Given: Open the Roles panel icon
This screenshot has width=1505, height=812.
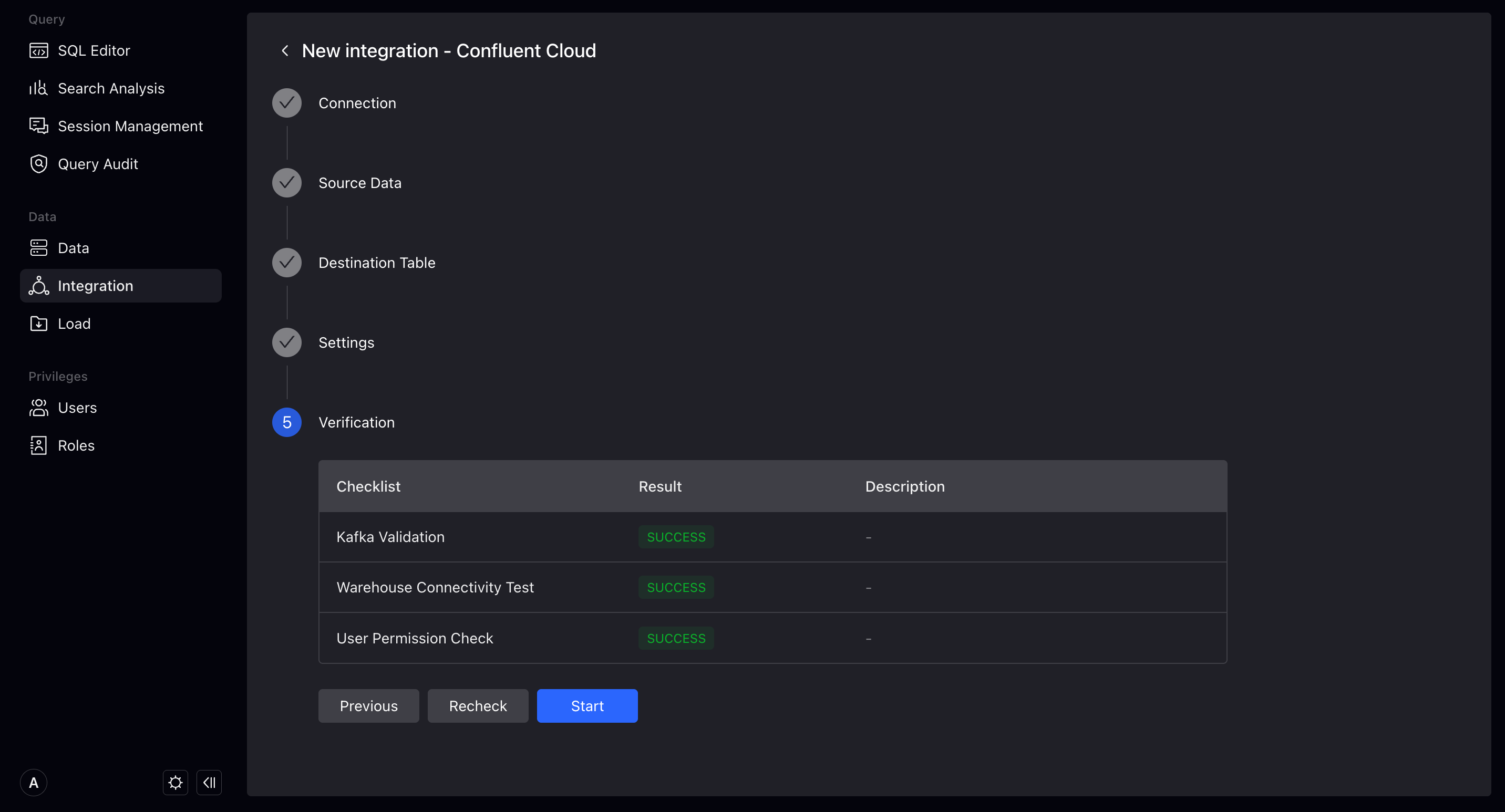Looking at the screenshot, I should tap(38, 445).
